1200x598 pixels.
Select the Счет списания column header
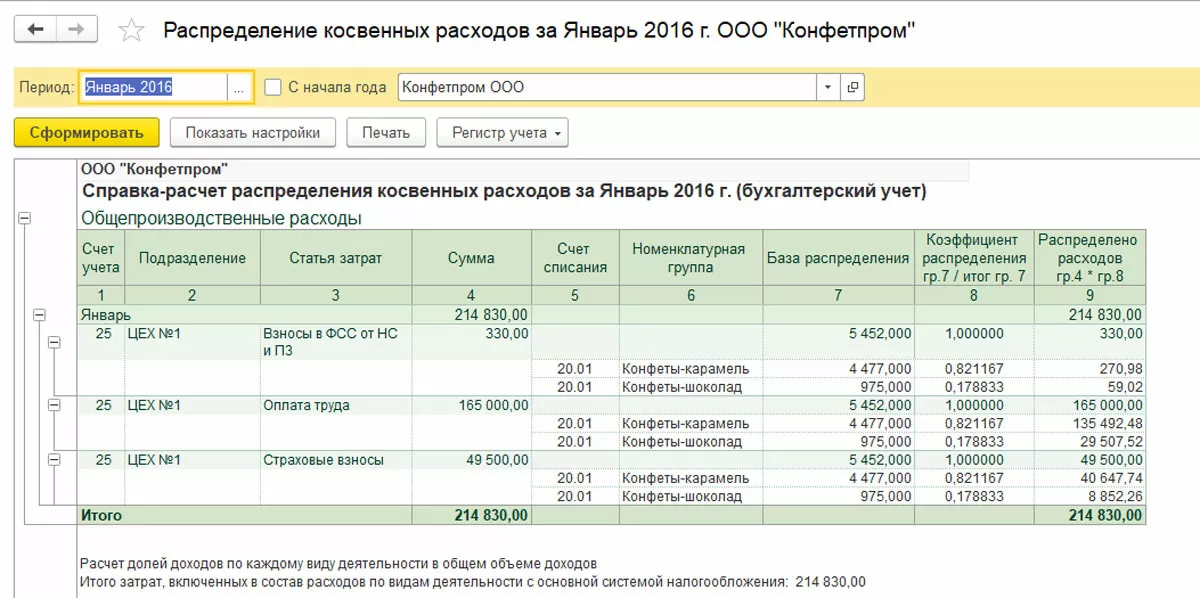coord(575,258)
